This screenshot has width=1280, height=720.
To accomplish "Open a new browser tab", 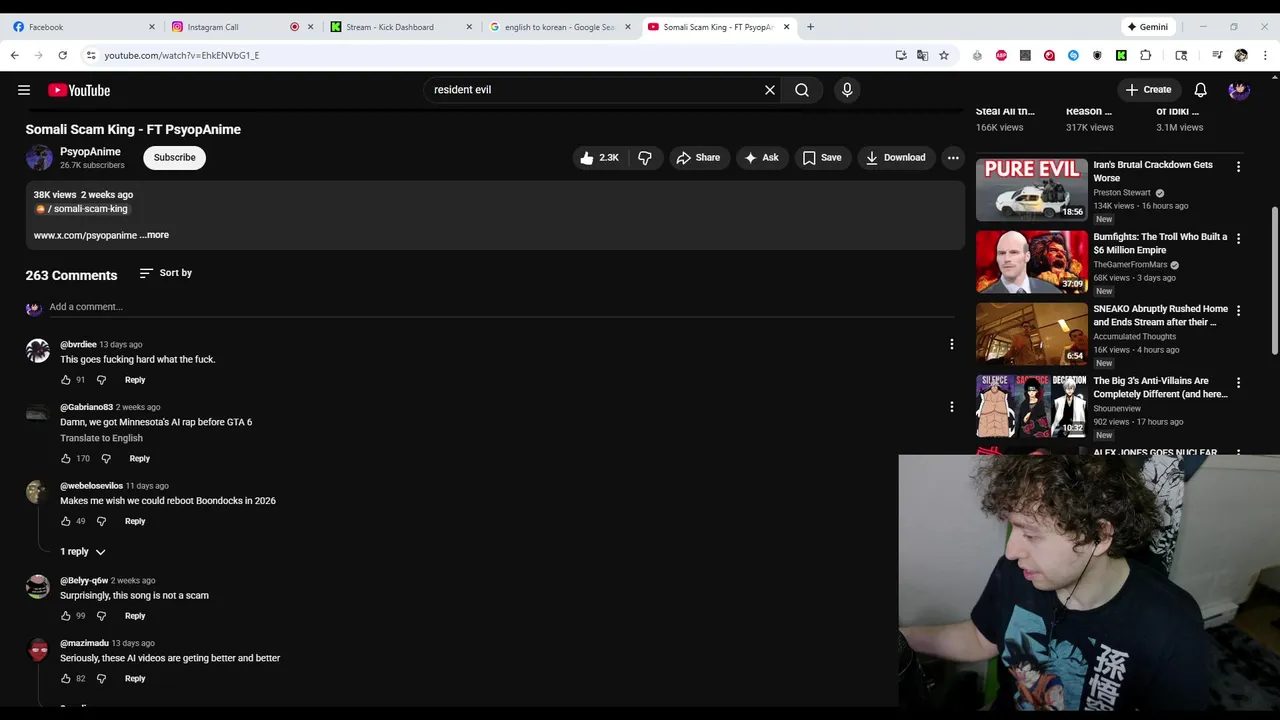I will click(x=810, y=27).
